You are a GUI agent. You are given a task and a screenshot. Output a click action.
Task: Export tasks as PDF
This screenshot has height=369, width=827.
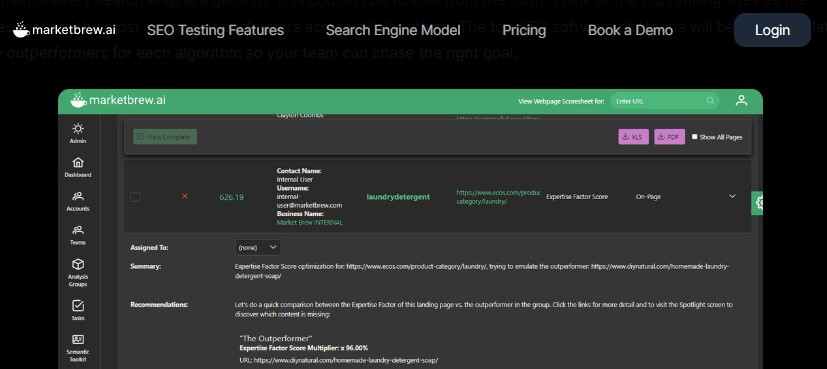(669, 137)
